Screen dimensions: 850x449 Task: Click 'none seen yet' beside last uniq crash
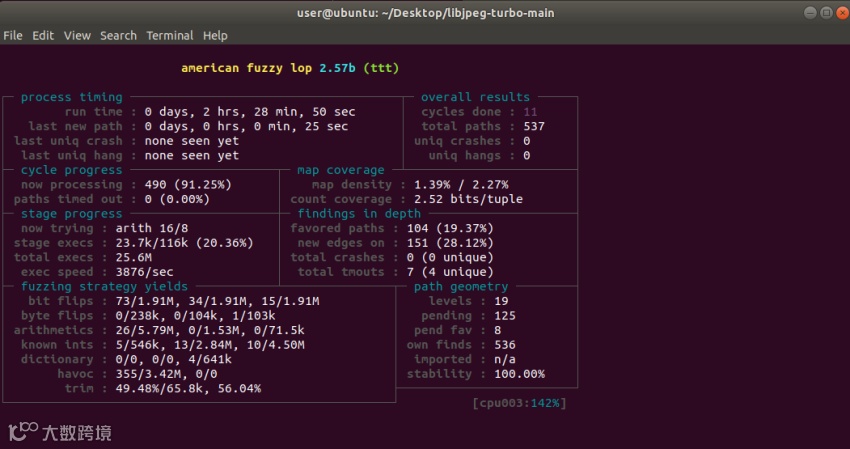click(x=191, y=141)
